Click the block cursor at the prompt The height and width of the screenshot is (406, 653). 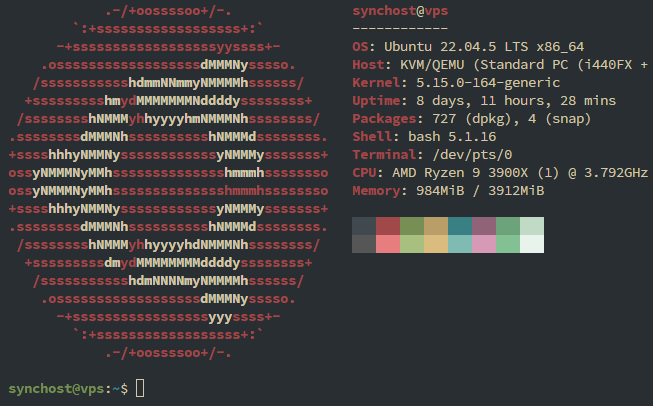point(140,388)
